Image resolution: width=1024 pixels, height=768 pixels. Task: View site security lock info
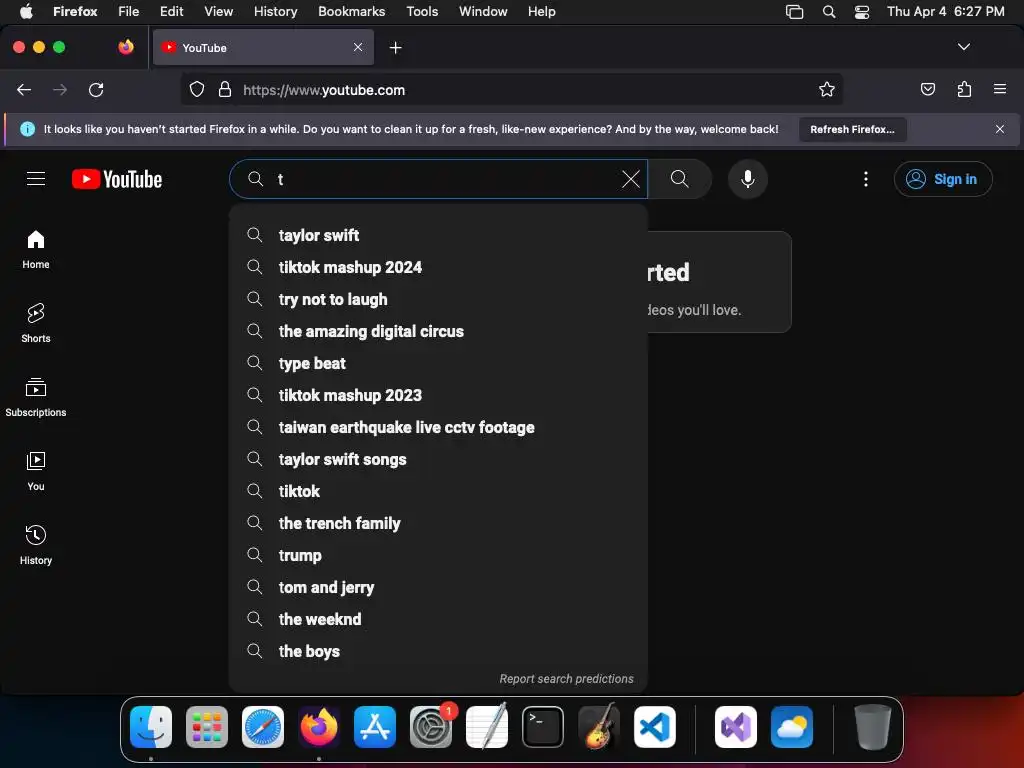click(225, 90)
